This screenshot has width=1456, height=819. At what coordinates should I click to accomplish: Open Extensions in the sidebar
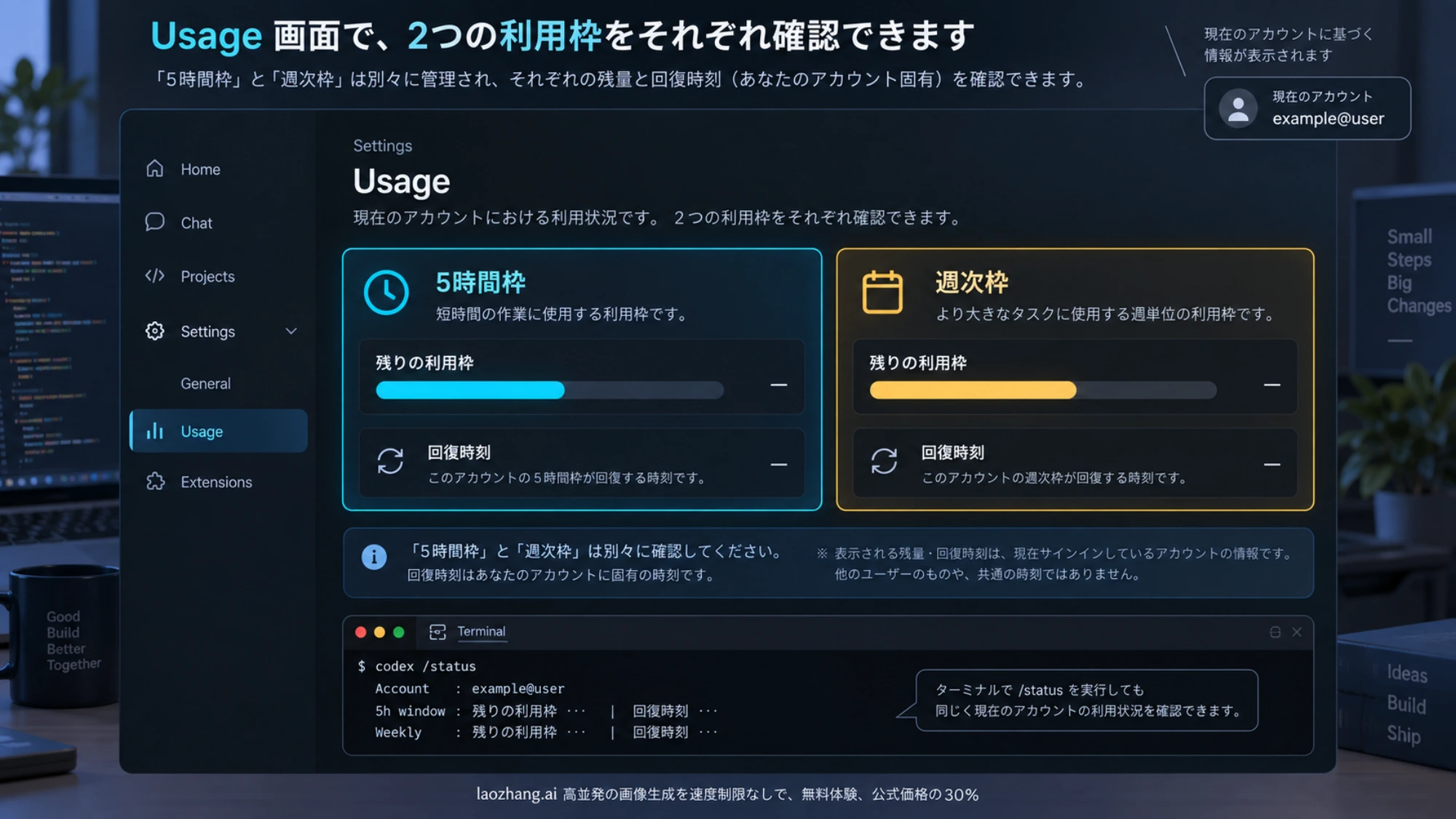point(216,482)
